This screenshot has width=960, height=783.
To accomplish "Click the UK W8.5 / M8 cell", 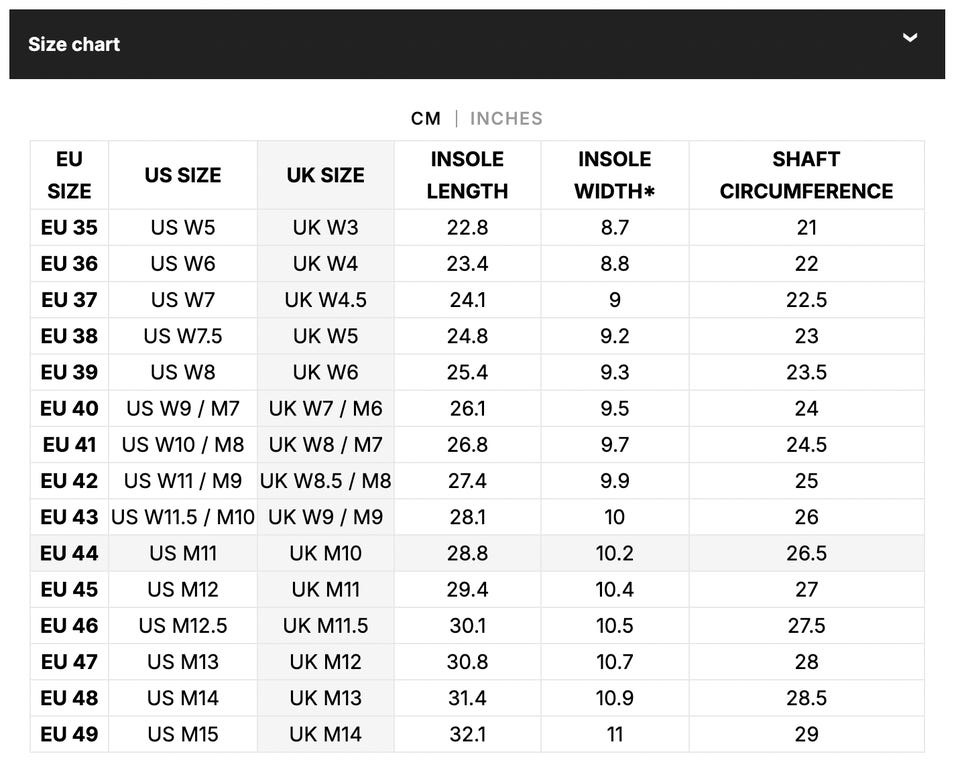I will click(325, 481).
